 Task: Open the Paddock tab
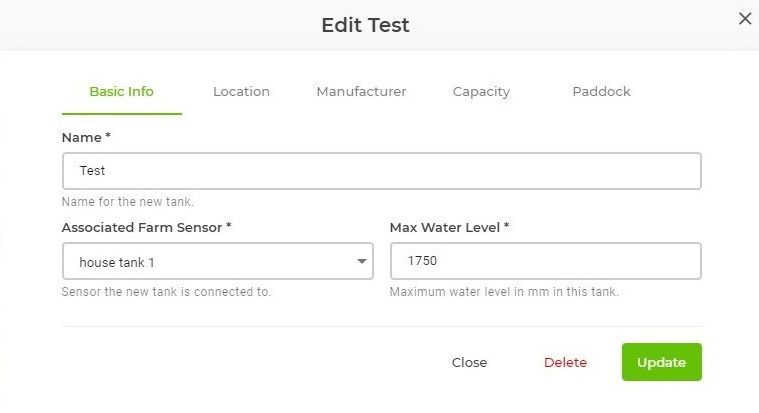[601, 91]
